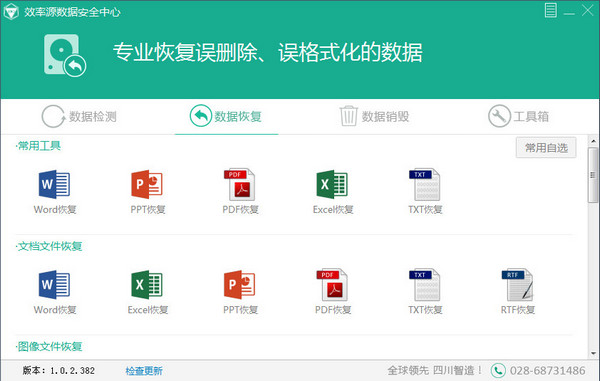Viewport: 600px width, 381px height.
Task: Open TXT恢复 in 常用工具 section
Action: point(425,191)
